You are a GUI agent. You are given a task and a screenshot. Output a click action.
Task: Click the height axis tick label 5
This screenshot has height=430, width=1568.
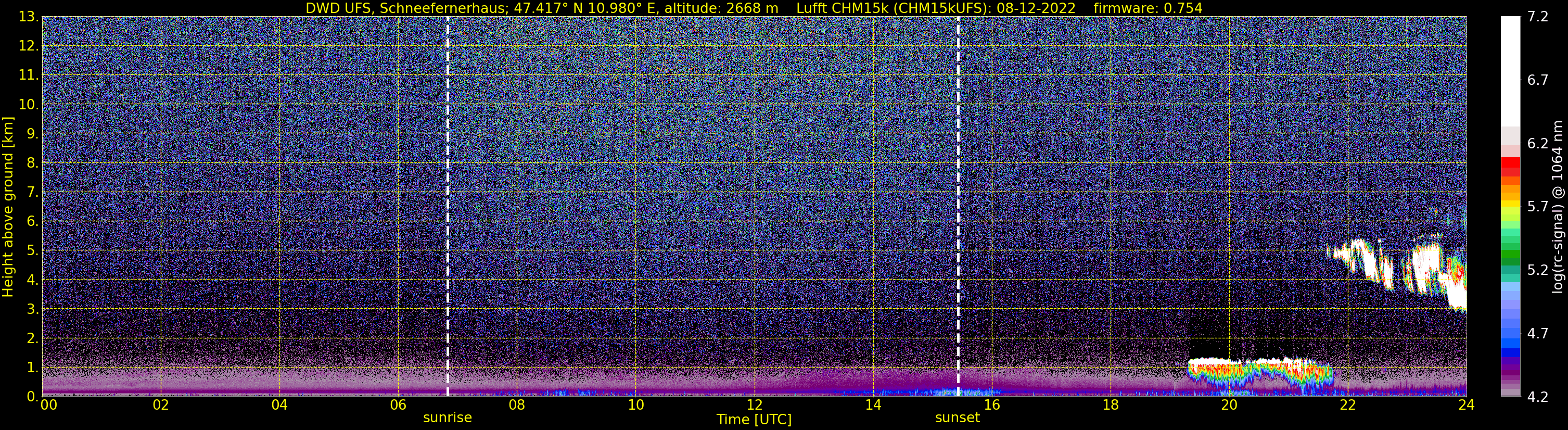[32, 251]
